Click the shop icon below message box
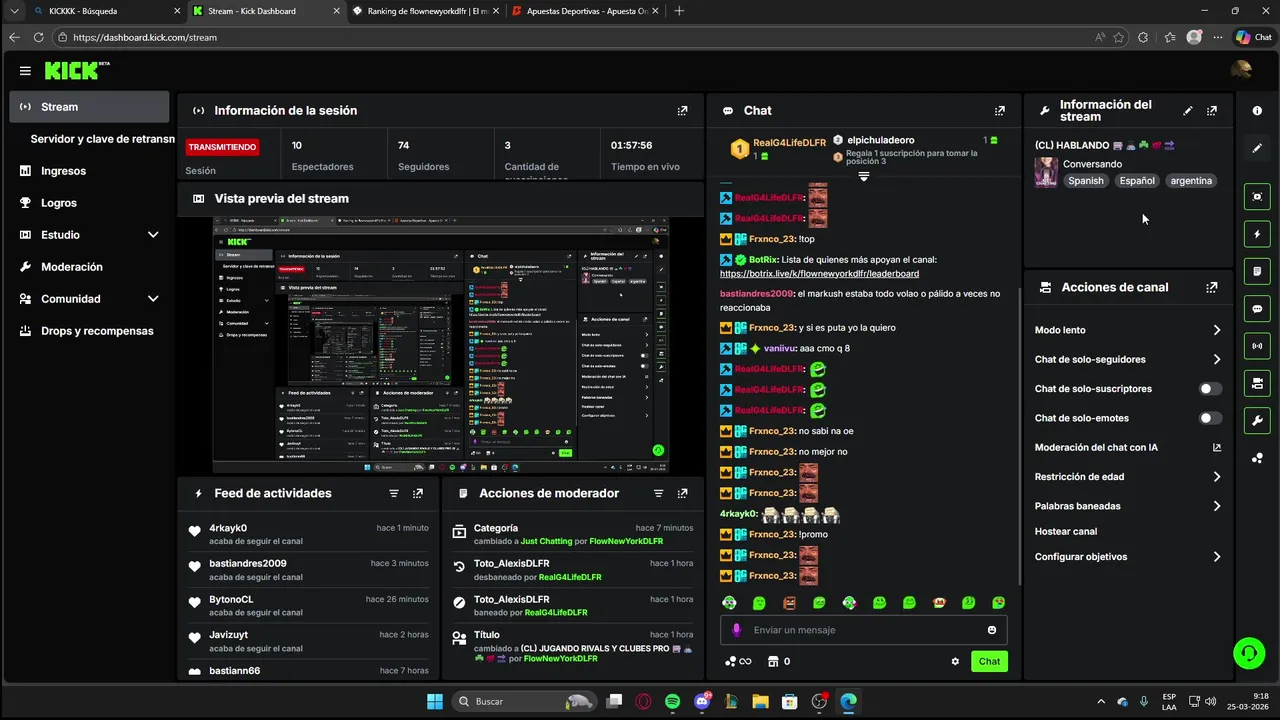The image size is (1280, 720). pyautogui.click(x=772, y=661)
